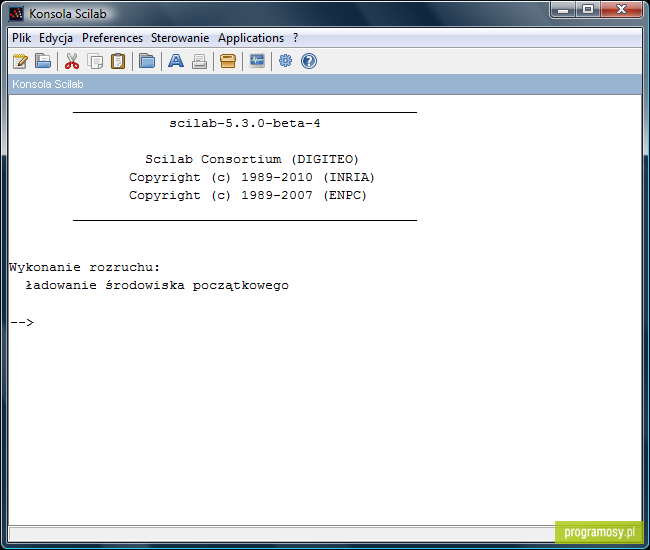
Task: Open the Sterowanie menu
Action: click(180, 38)
